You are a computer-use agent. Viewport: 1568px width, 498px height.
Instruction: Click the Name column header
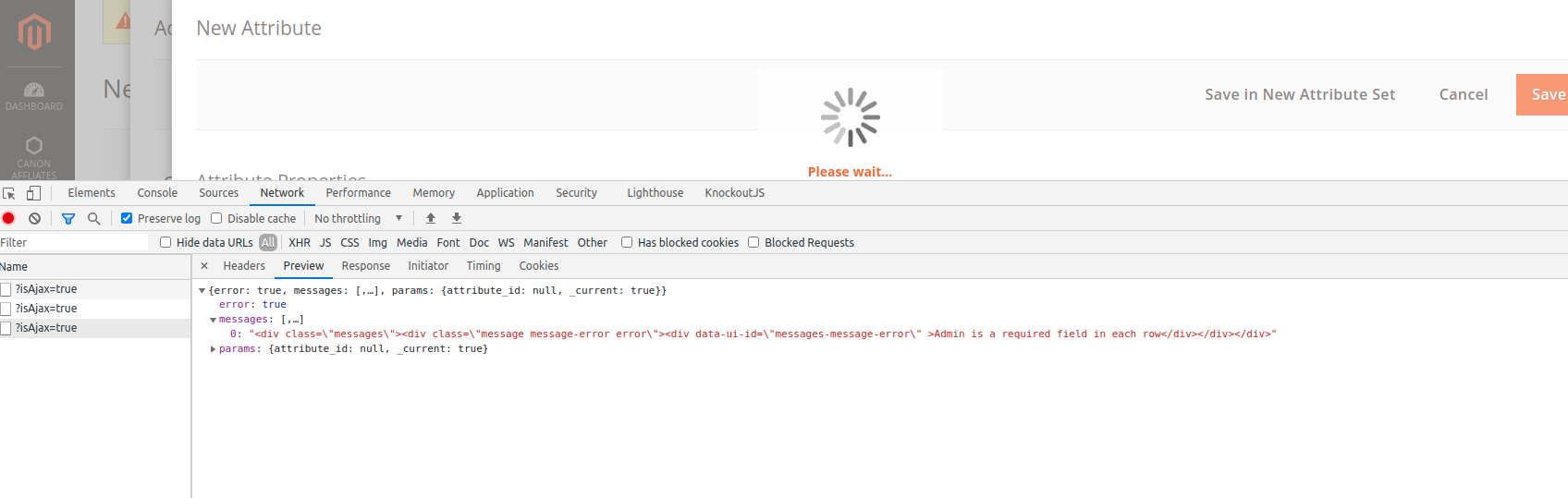pos(95,267)
